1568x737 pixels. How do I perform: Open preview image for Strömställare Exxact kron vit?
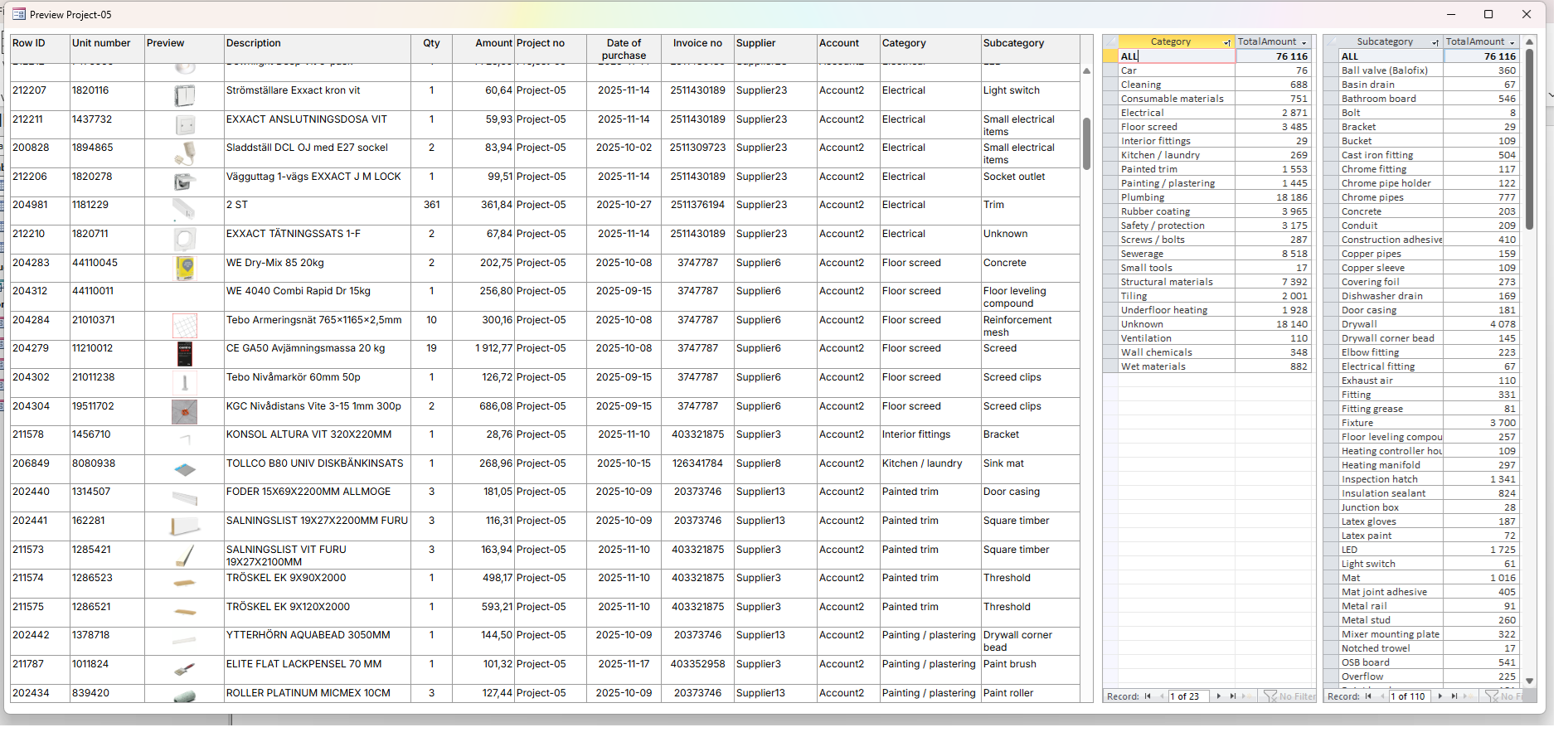click(x=185, y=96)
